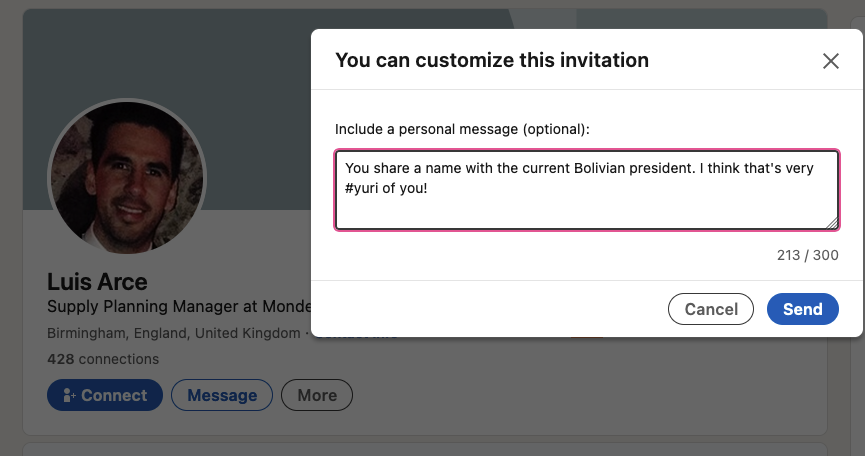Click the text area resize handle corner

tap(831, 222)
